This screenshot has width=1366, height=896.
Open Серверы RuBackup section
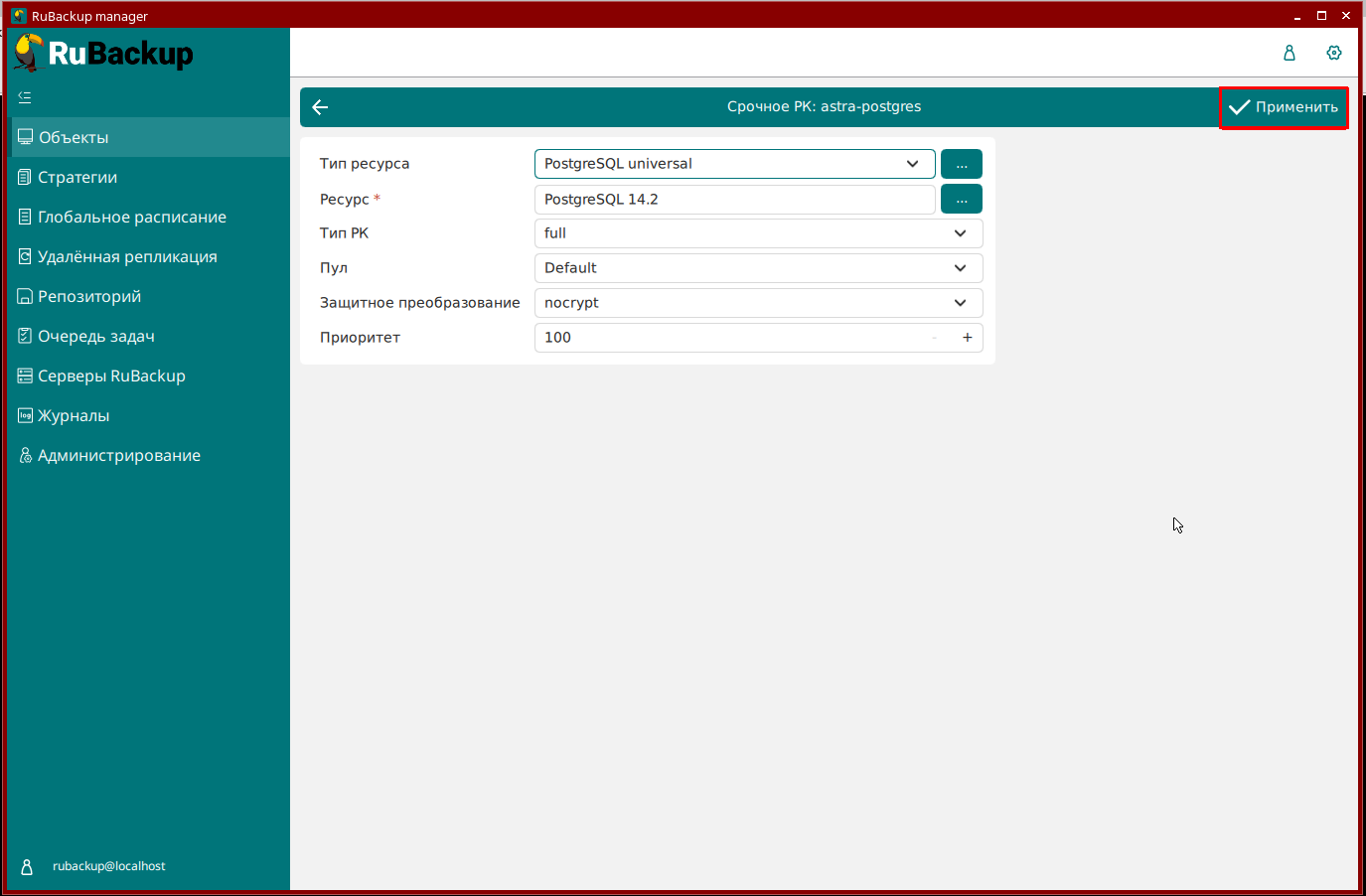pos(149,375)
